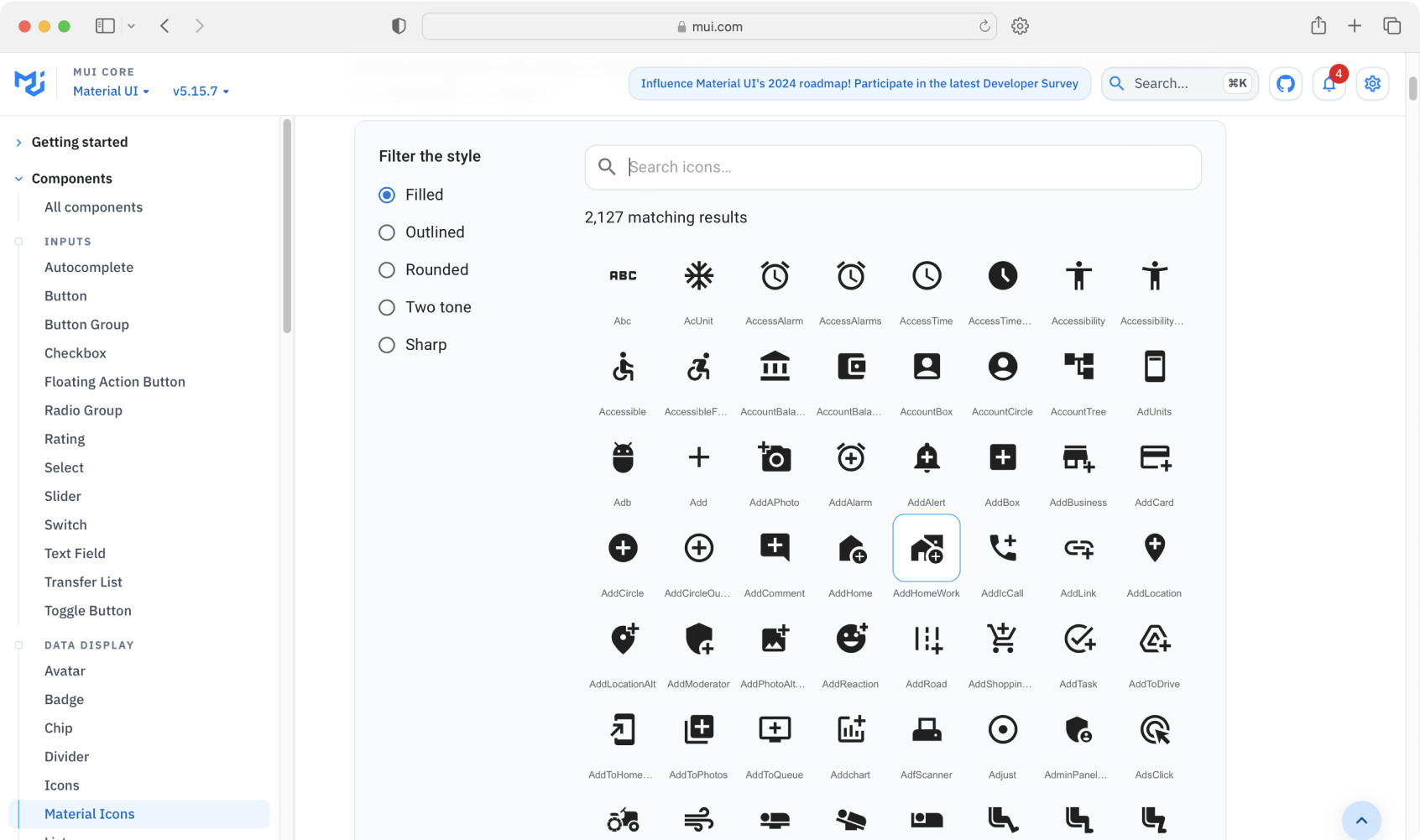Choose the AddComment icon

pos(775,548)
